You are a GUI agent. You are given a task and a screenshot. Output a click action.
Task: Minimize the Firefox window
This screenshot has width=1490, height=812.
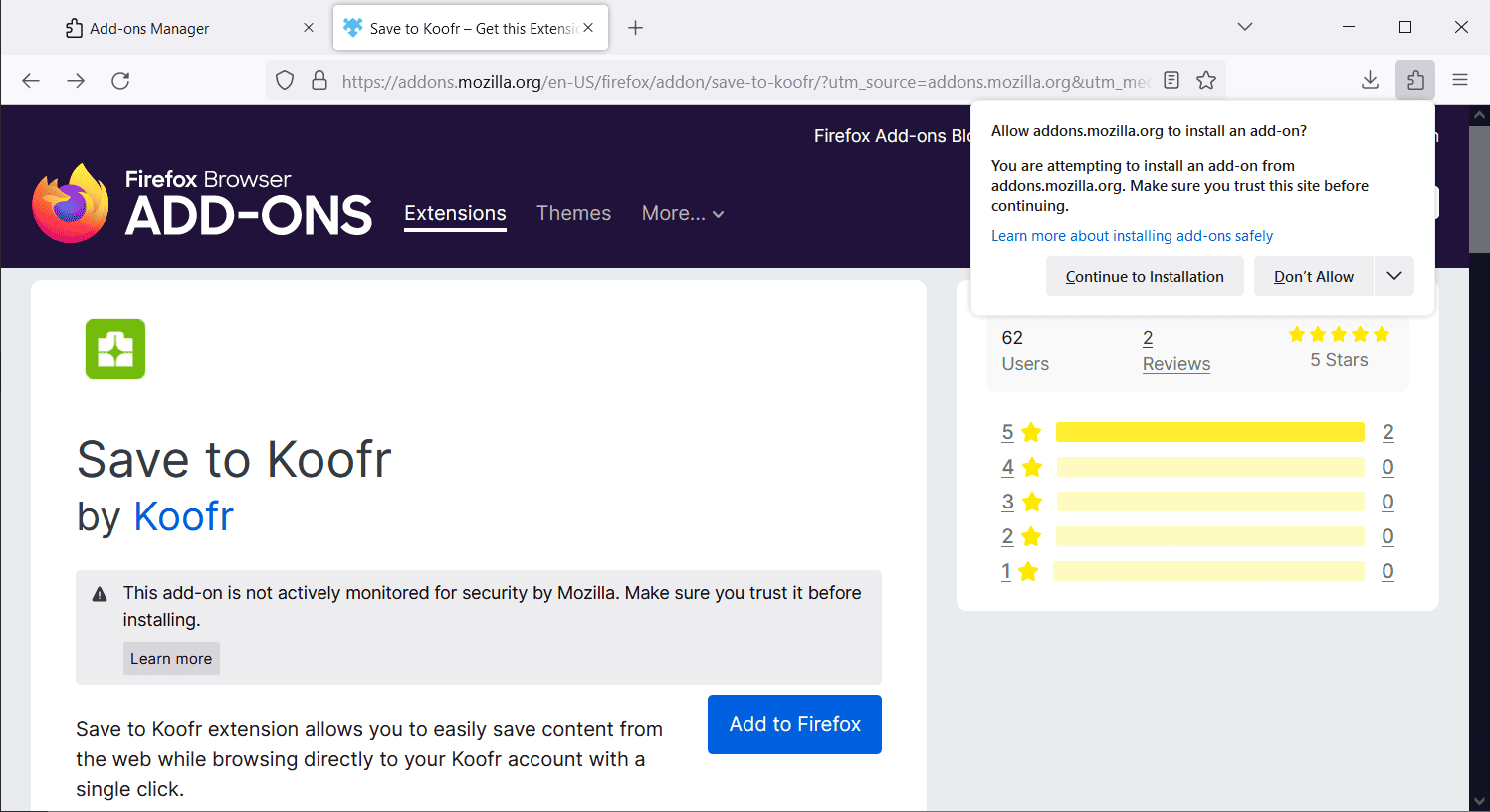(x=1349, y=27)
